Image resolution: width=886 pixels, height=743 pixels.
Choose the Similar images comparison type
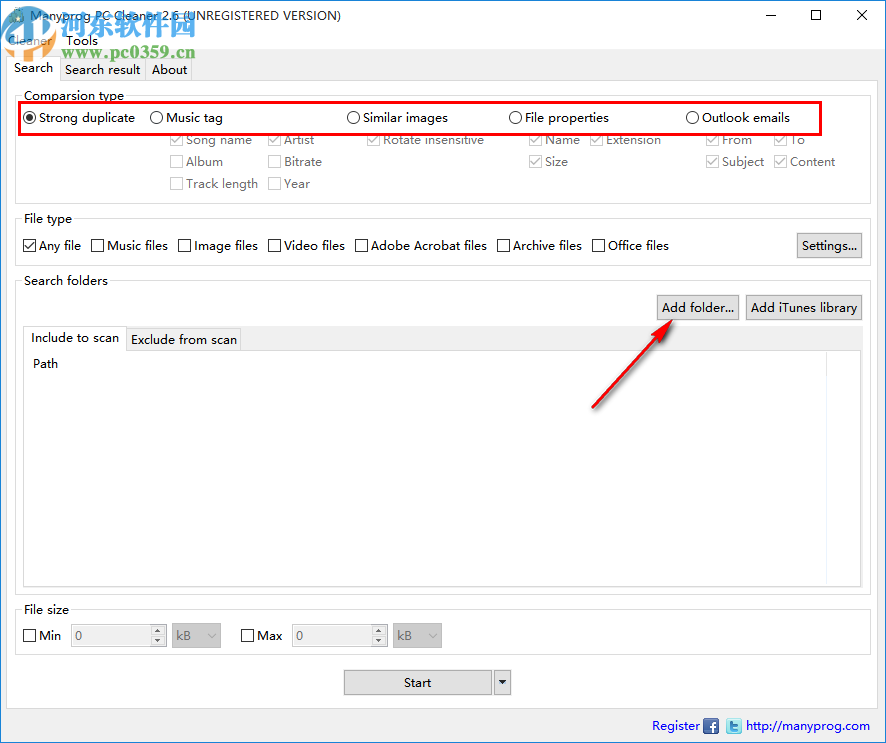tap(353, 117)
